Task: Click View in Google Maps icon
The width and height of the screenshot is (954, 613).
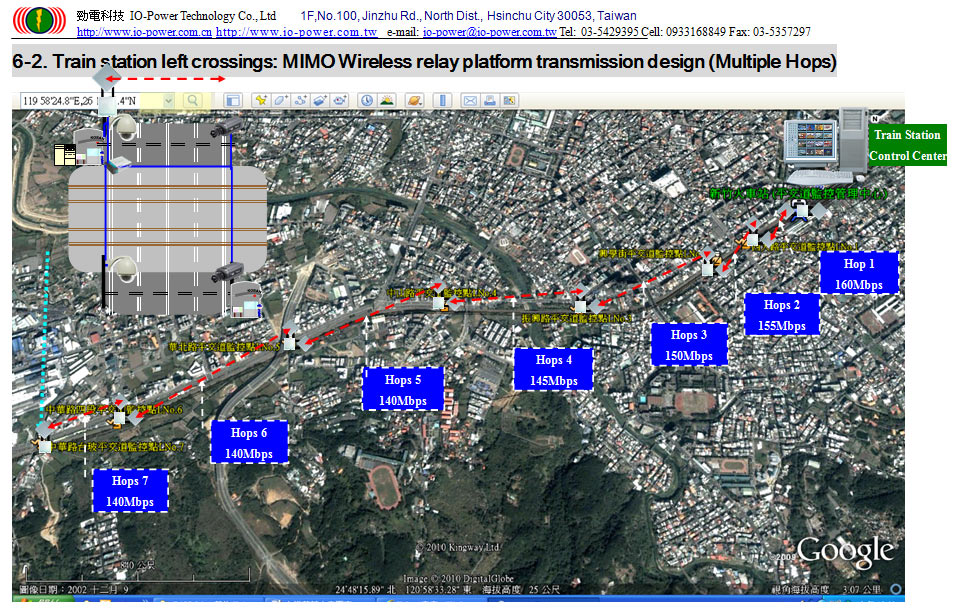Action: 509,100
